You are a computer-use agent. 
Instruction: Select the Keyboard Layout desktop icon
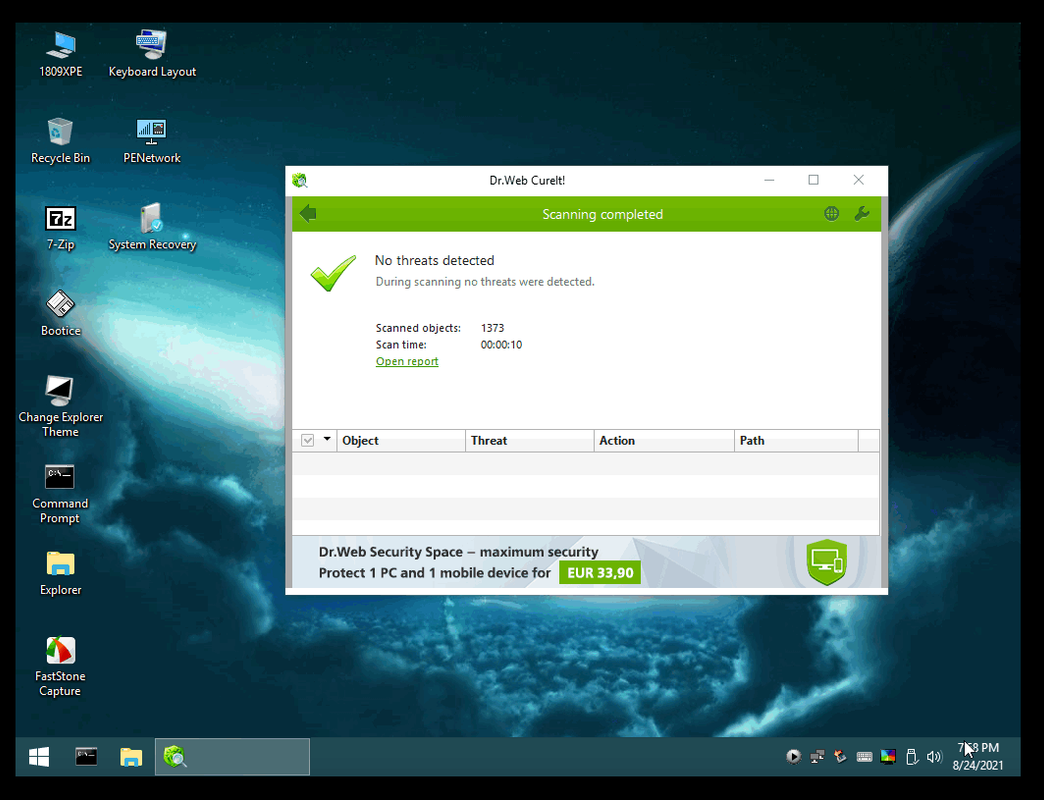pyautogui.click(x=152, y=55)
